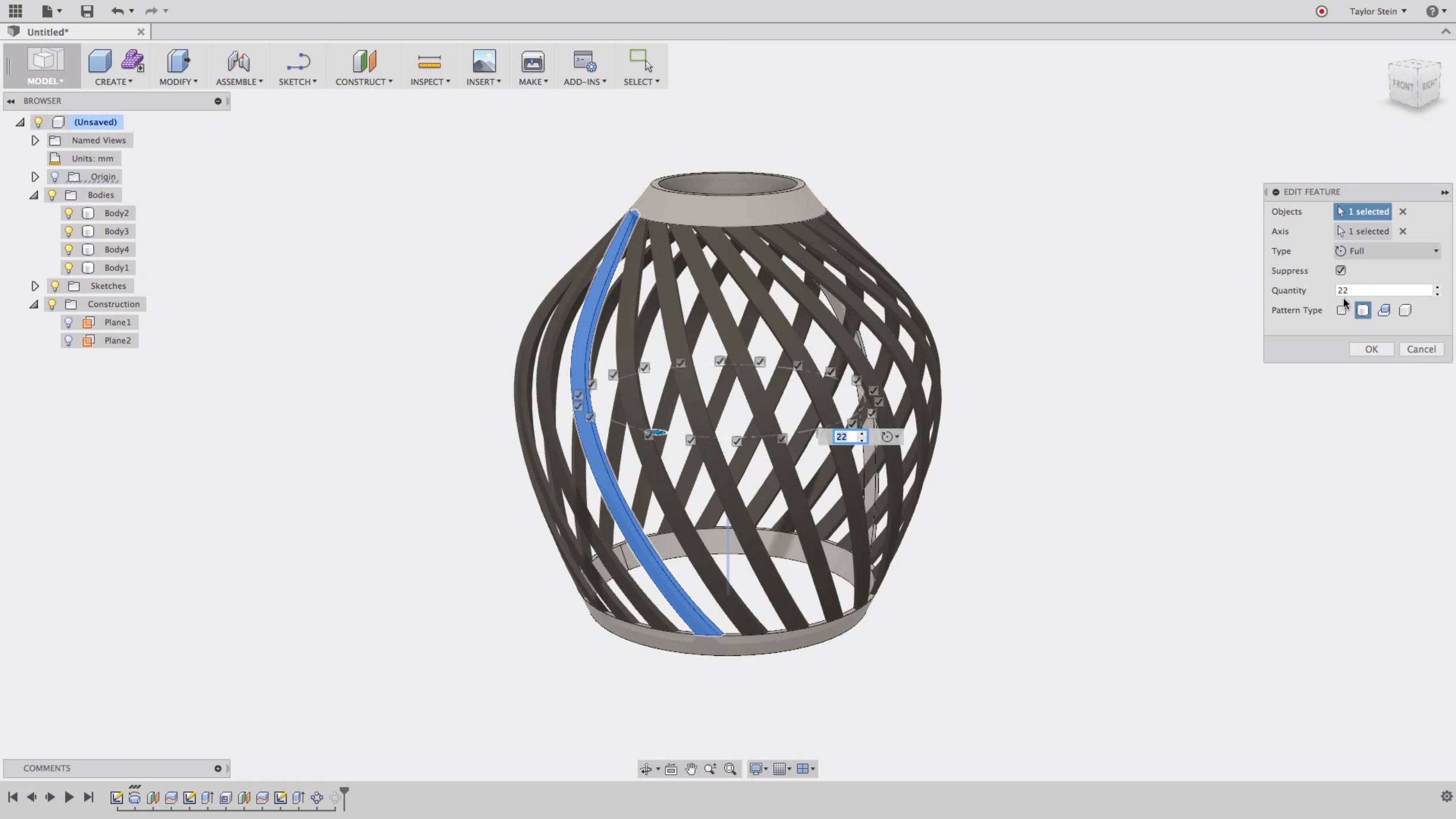The height and width of the screenshot is (819, 1456).
Task: Open the ADD-INS menu
Action: click(585, 81)
